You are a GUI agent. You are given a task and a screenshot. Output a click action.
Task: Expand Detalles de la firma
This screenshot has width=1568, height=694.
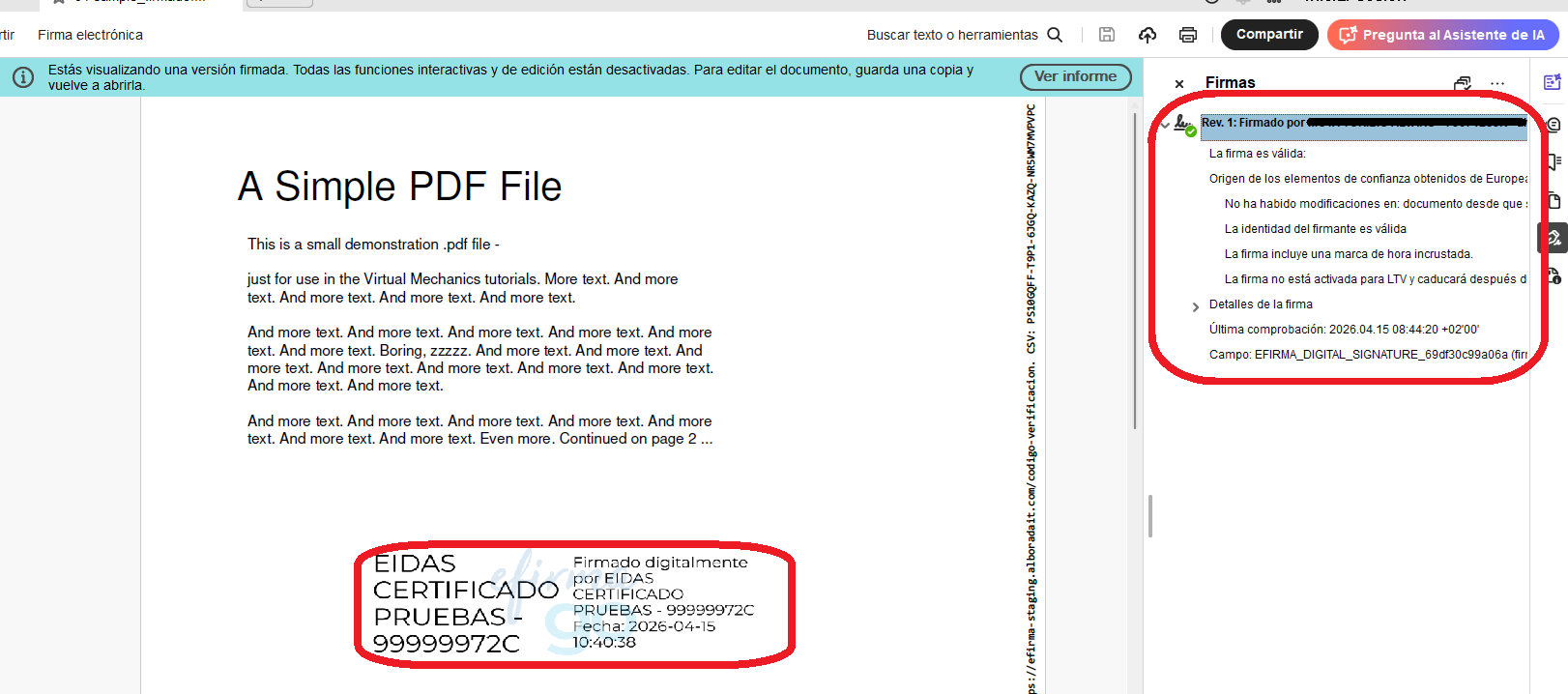[1196, 305]
